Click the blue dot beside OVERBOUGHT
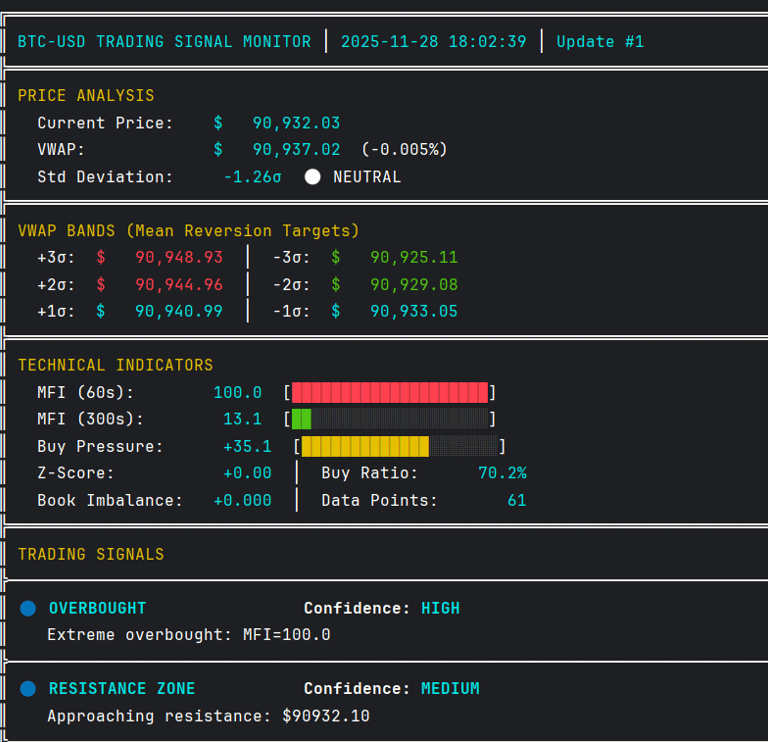The height and width of the screenshot is (742, 768). 28,608
